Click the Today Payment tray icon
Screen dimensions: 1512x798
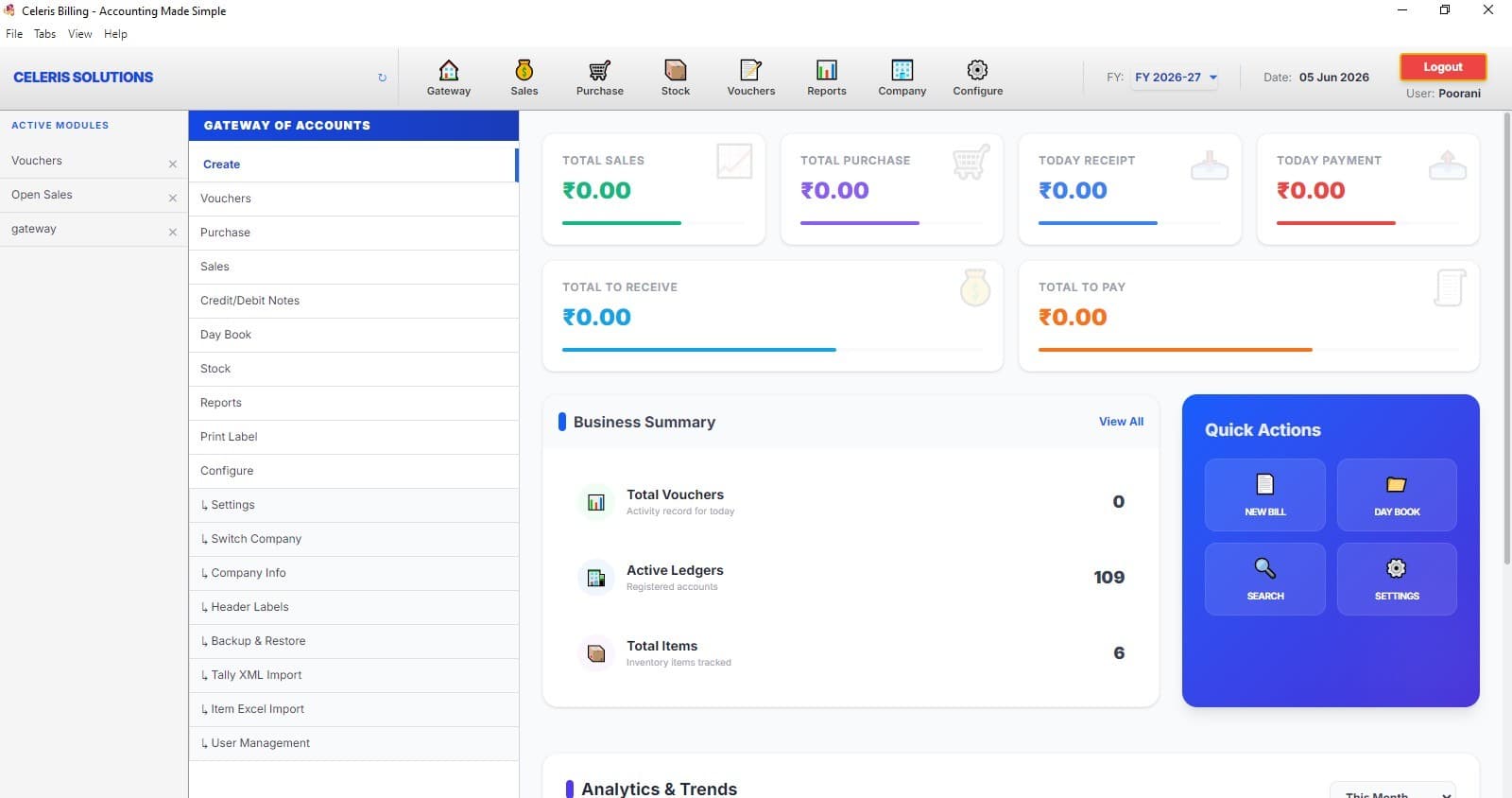pyautogui.click(x=1448, y=165)
